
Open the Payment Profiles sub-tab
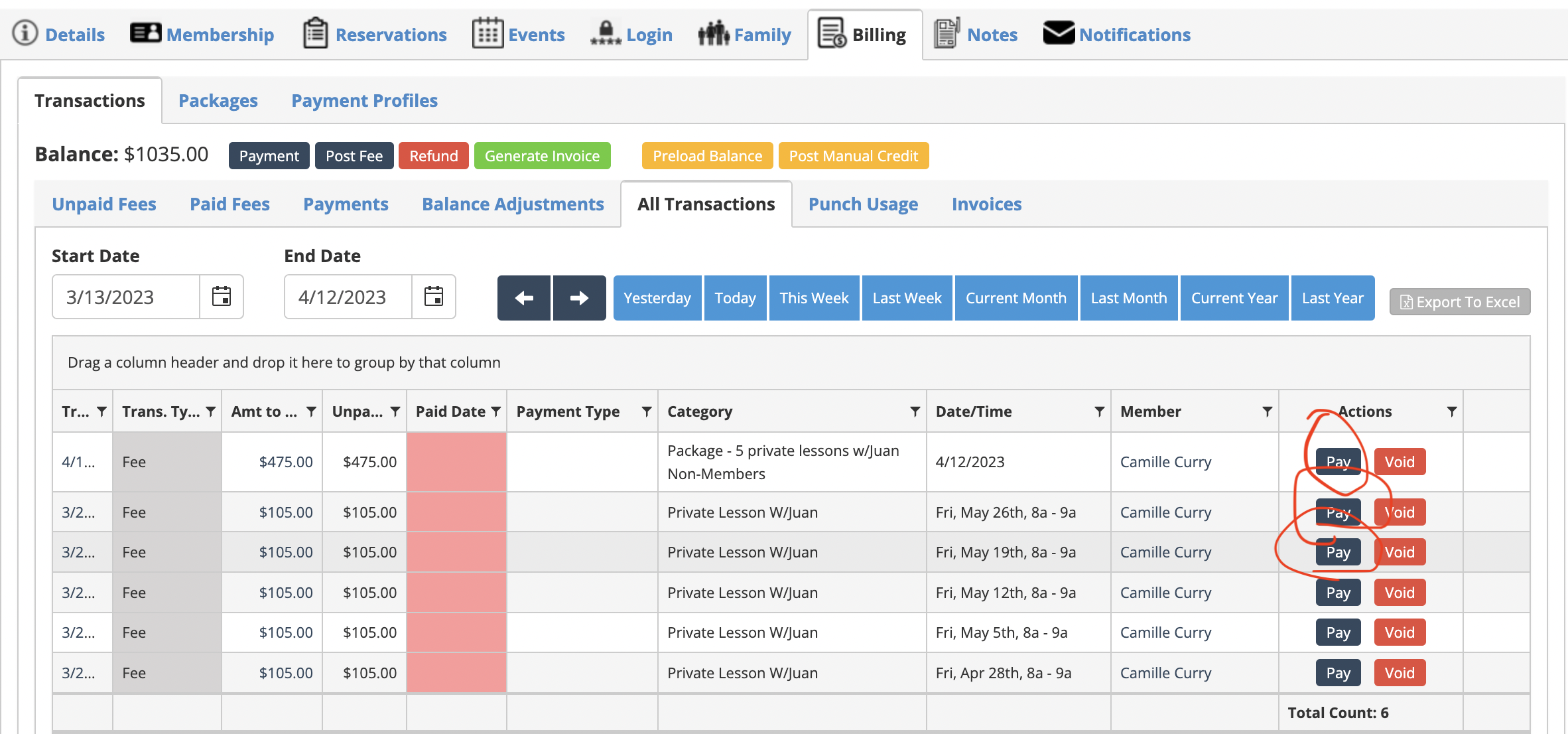point(365,101)
